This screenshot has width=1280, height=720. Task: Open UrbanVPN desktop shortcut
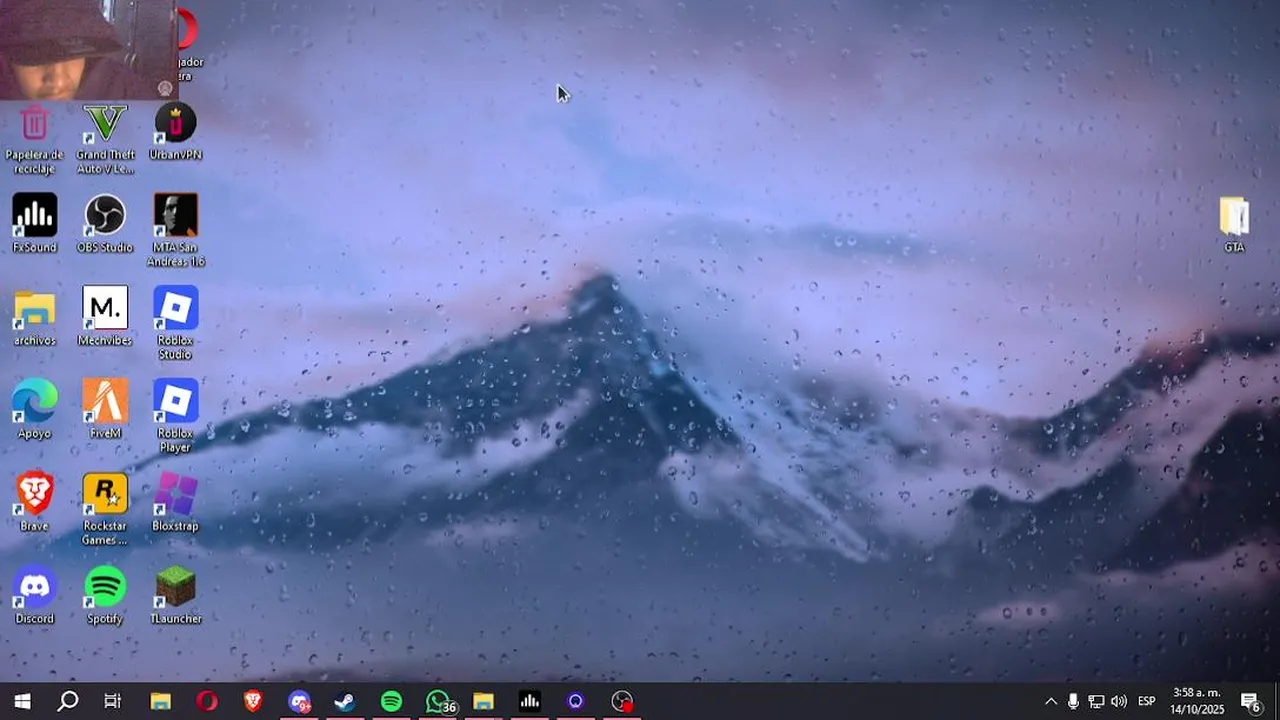tap(176, 132)
